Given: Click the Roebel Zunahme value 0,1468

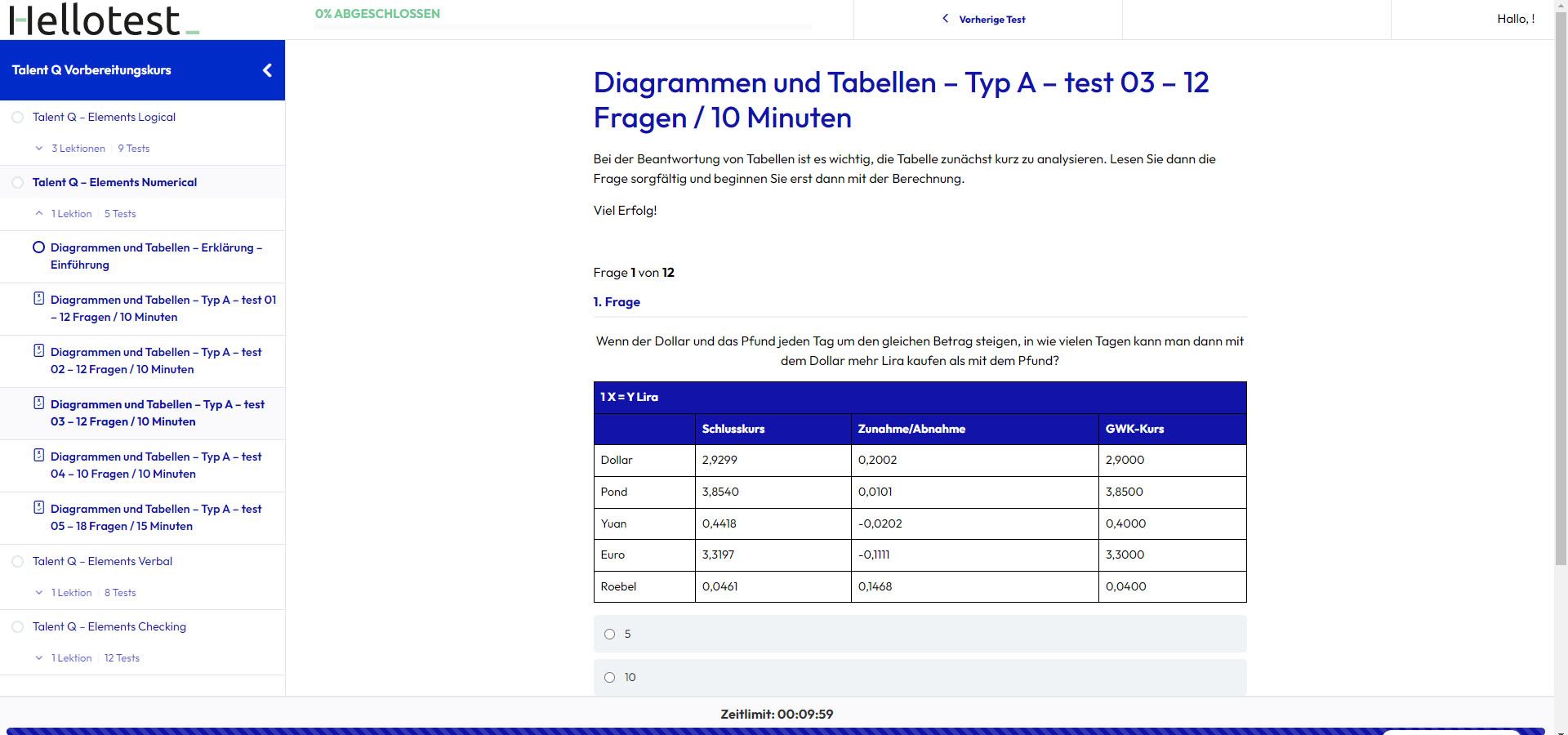Looking at the screenshot, I should click(x=875, y=586).
